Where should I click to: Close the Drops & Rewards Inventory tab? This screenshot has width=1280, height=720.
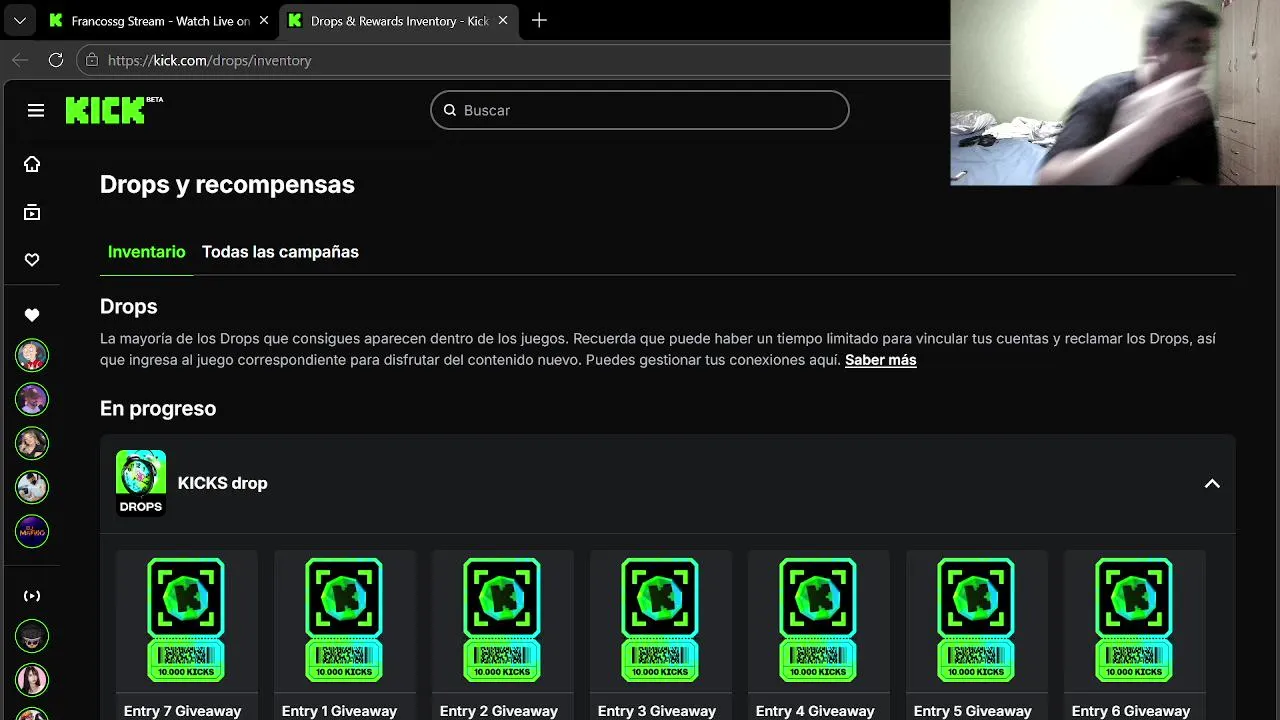click(x=503, y=20)
